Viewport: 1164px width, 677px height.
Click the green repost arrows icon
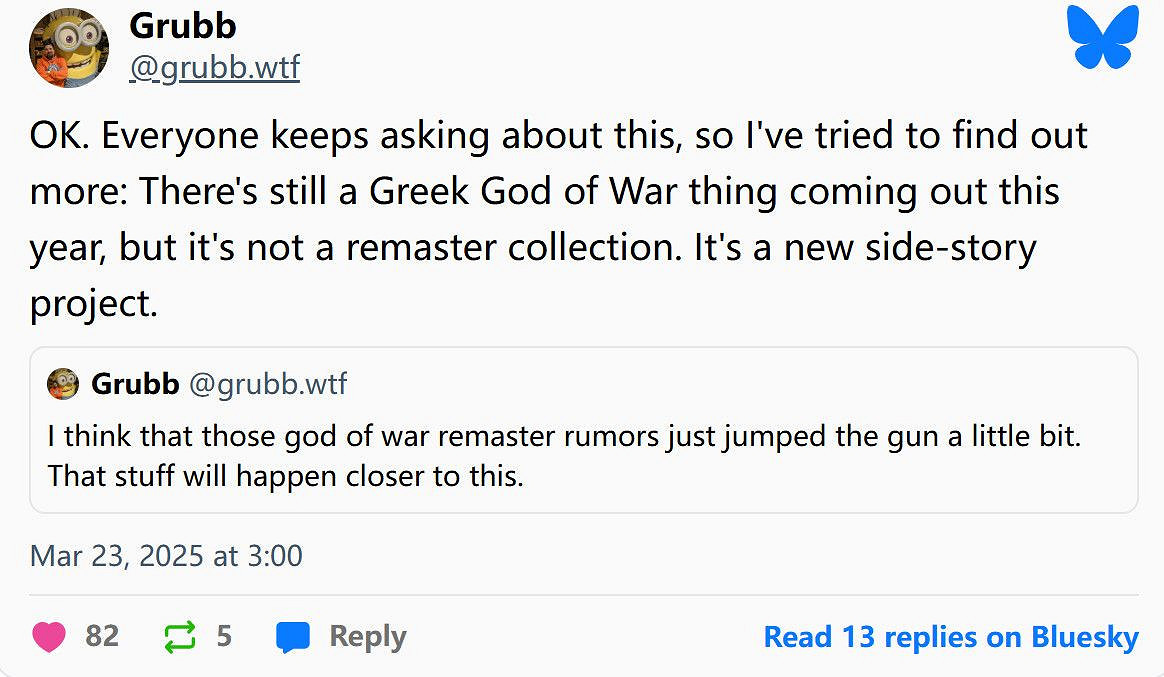click(x=180, y=636)
